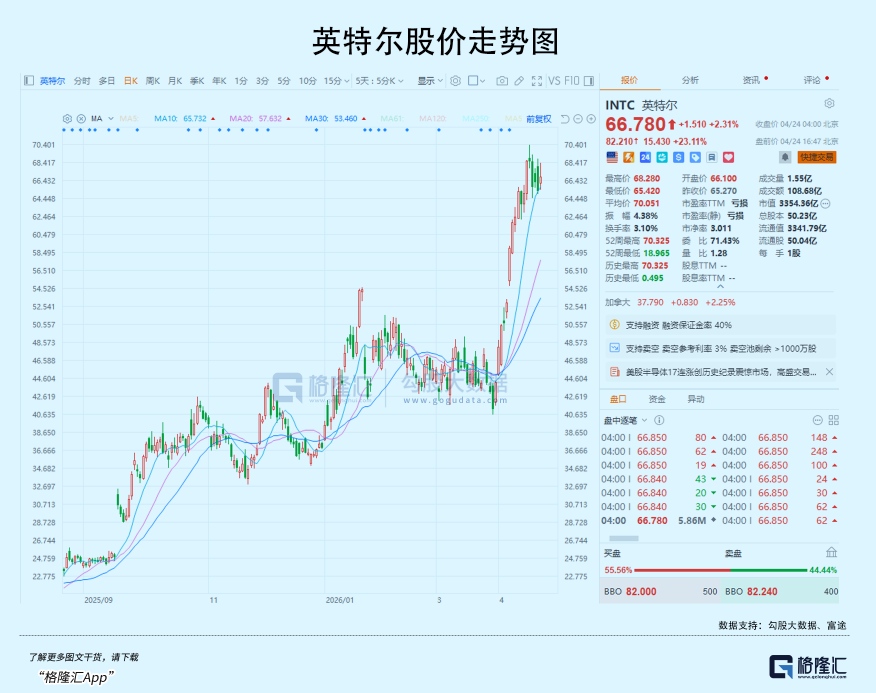Remove the MA indicator with X icon
876x693 pixels.
pos(81,118)
